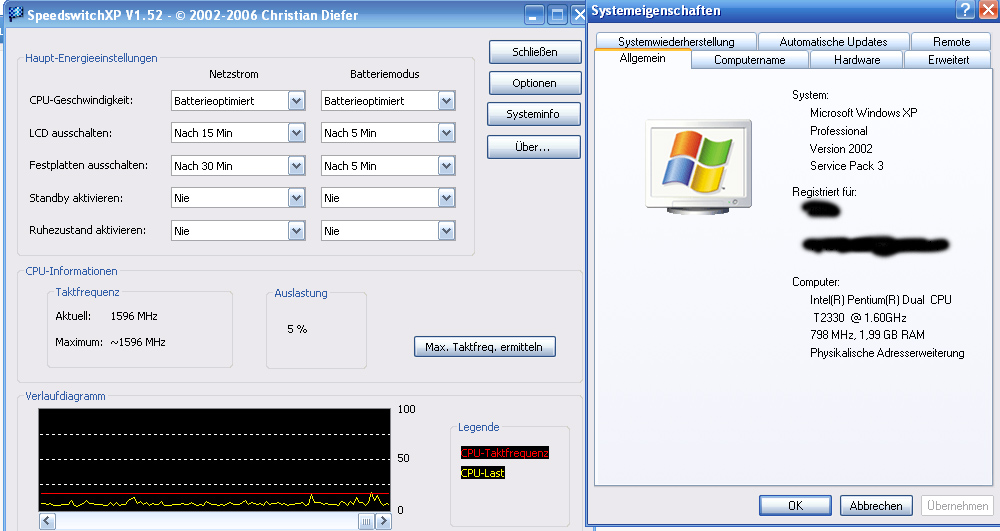This screenshot has width=1000, height=531.
Task: Click Abbrechen in Systemeigenschaften
Action: tap(876, 506)
